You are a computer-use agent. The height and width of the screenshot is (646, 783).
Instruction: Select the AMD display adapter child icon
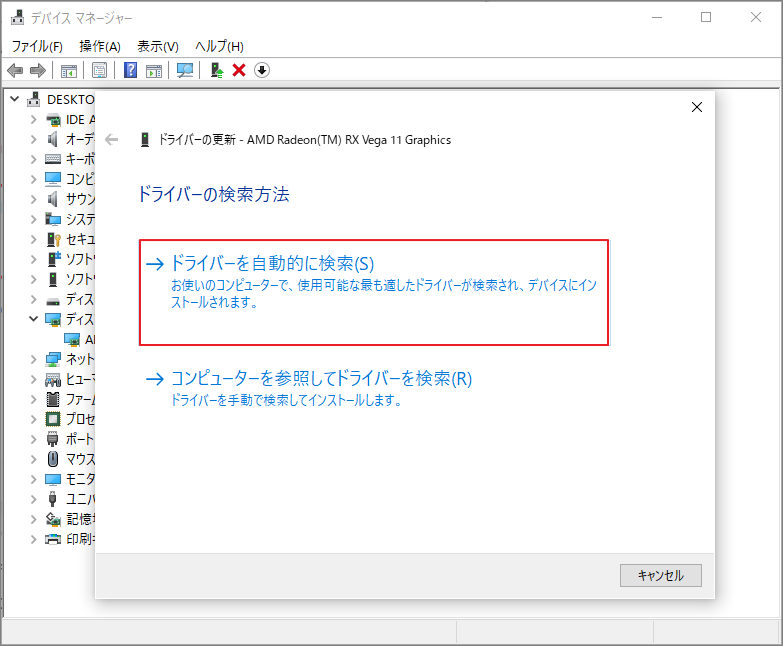click(72, 339)
